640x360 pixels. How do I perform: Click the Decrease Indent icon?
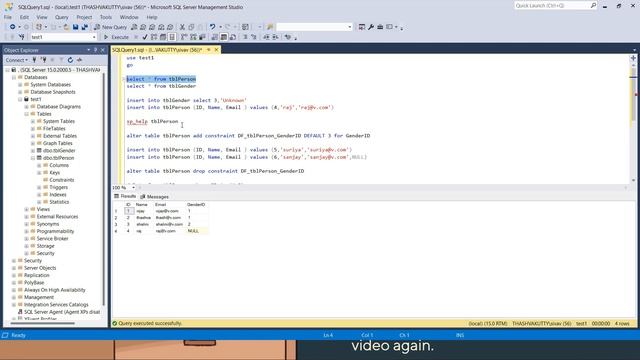266,37
